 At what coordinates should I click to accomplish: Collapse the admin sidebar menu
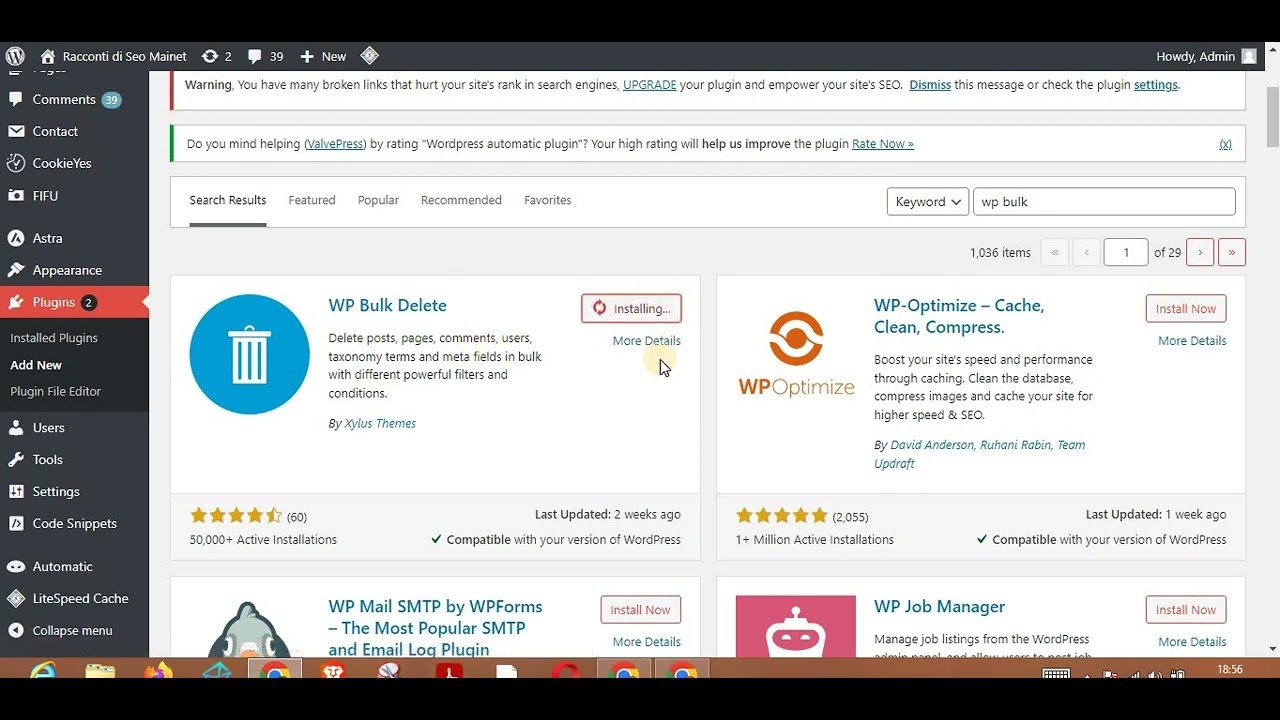click(x=74, y=630)
